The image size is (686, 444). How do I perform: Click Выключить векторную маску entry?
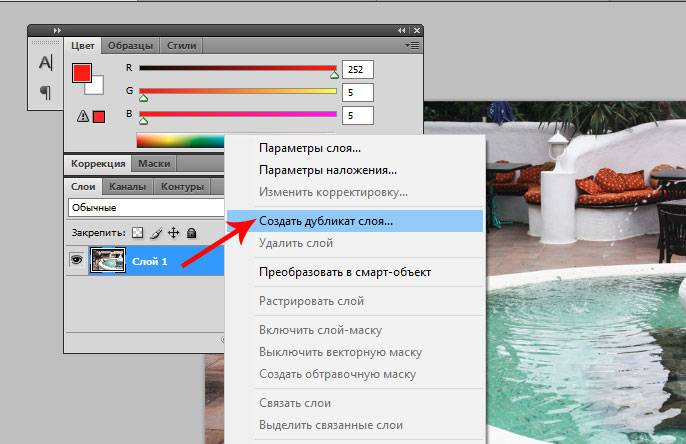point(340,352)
